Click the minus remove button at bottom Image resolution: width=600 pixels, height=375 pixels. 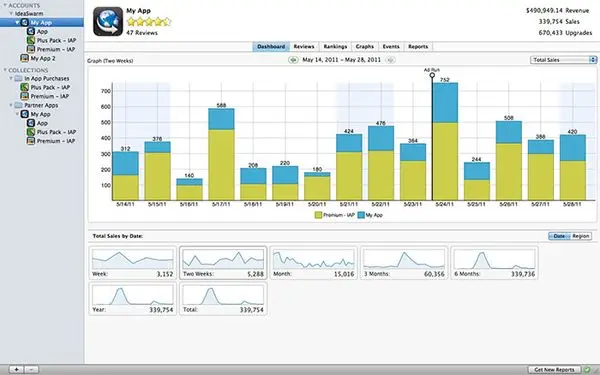31,370
